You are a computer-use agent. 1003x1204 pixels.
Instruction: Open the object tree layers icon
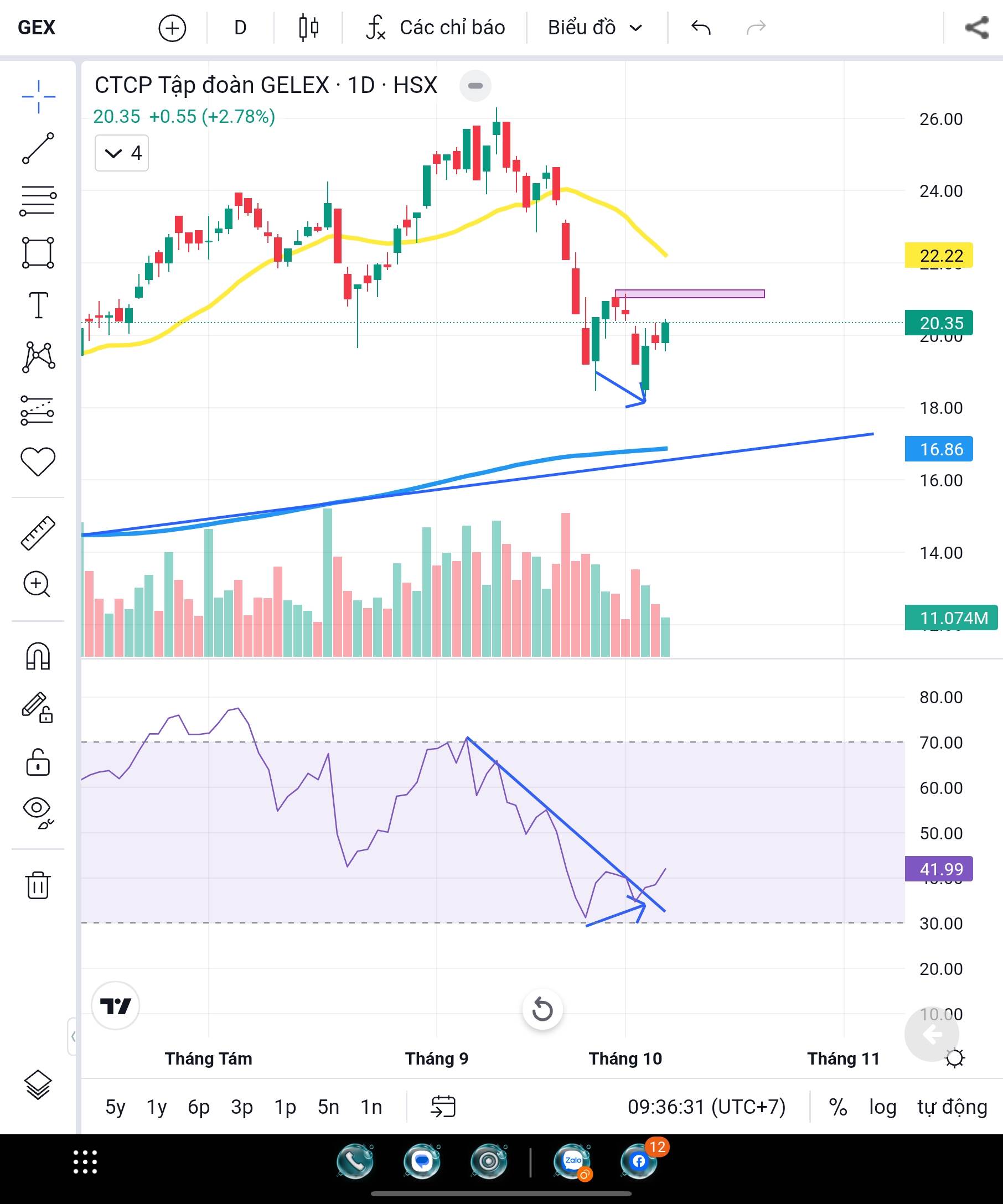click(x=38, y=1086)
